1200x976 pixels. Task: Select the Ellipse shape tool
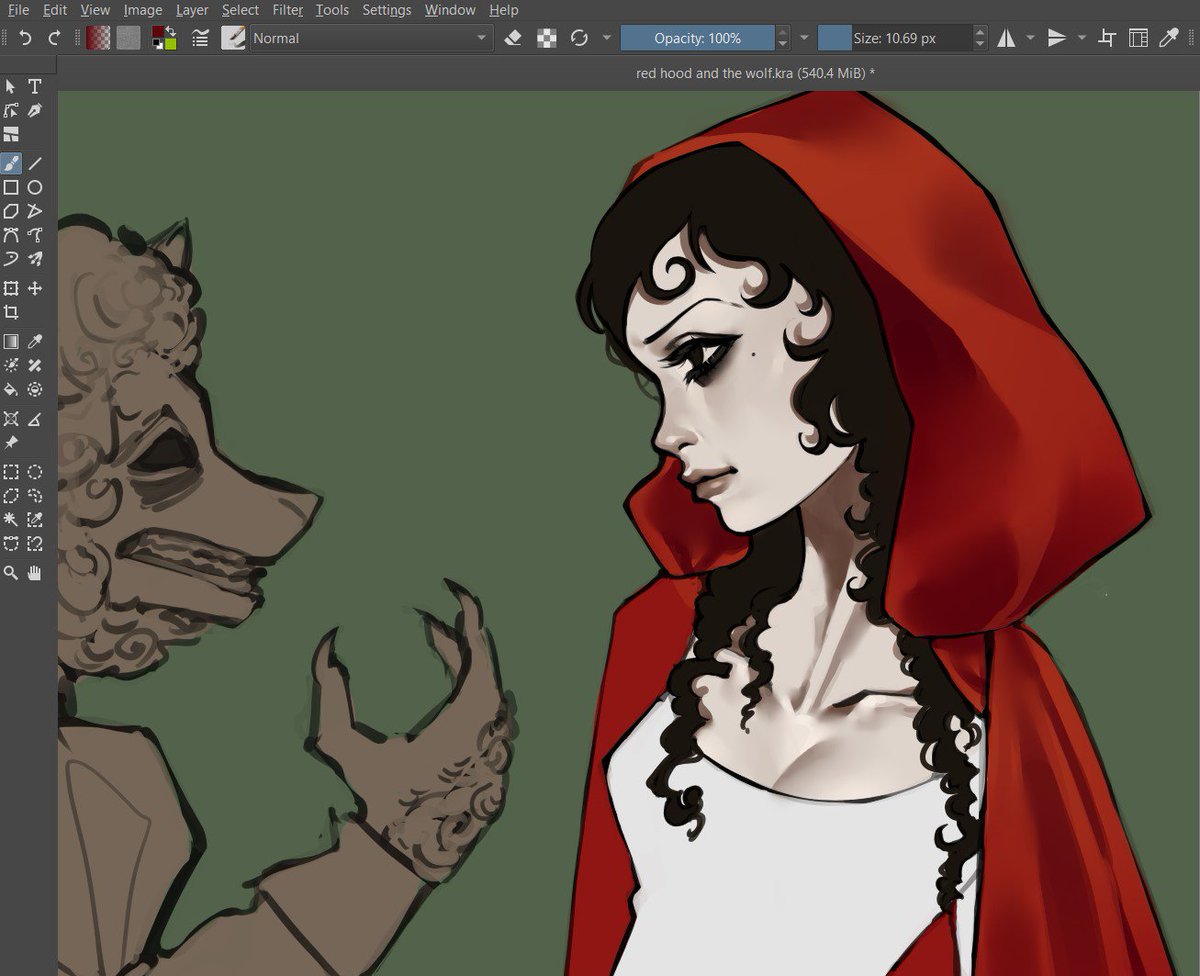pyautogui.click(x=35, y=187)
